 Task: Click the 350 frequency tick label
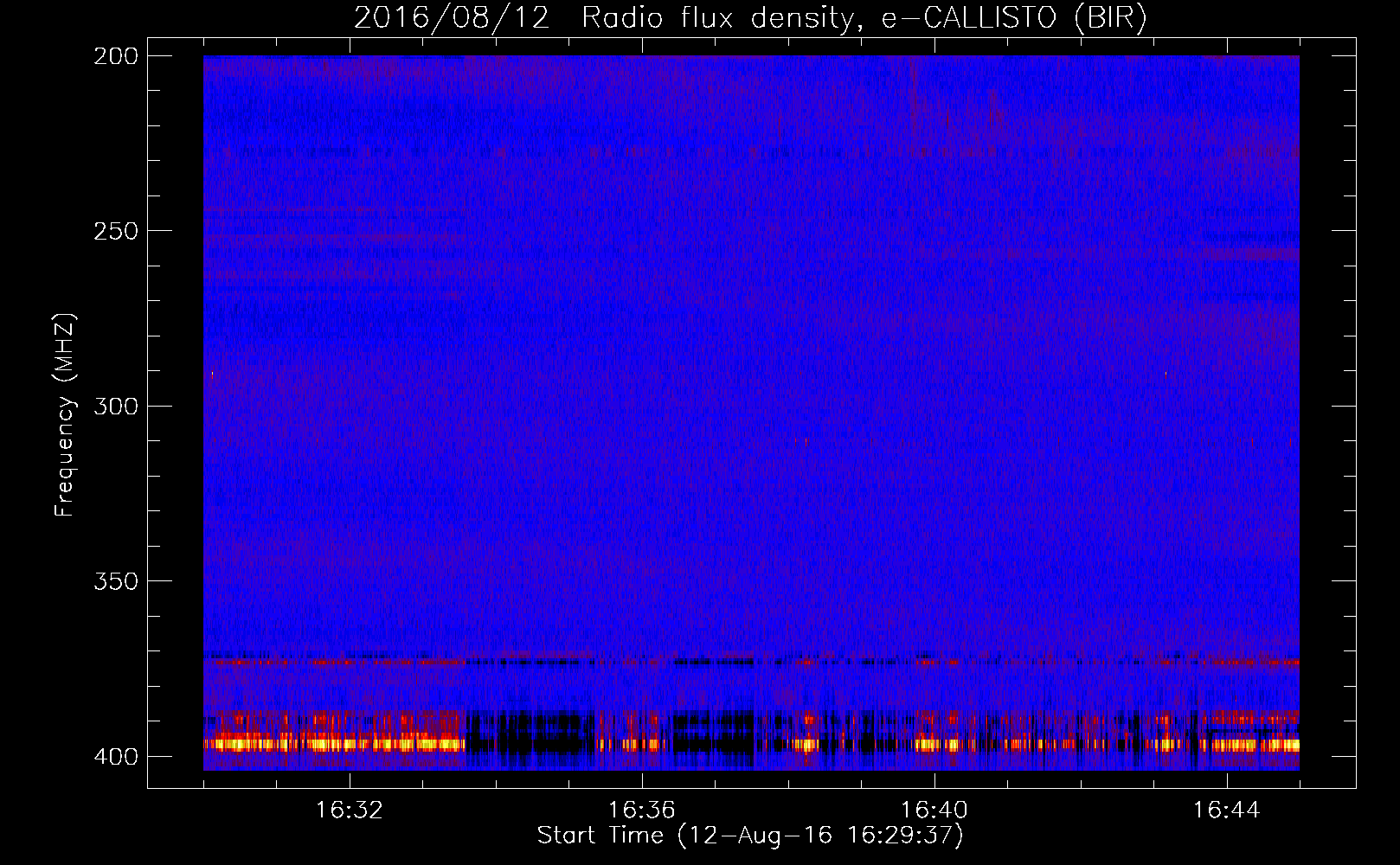click(116, 580)
